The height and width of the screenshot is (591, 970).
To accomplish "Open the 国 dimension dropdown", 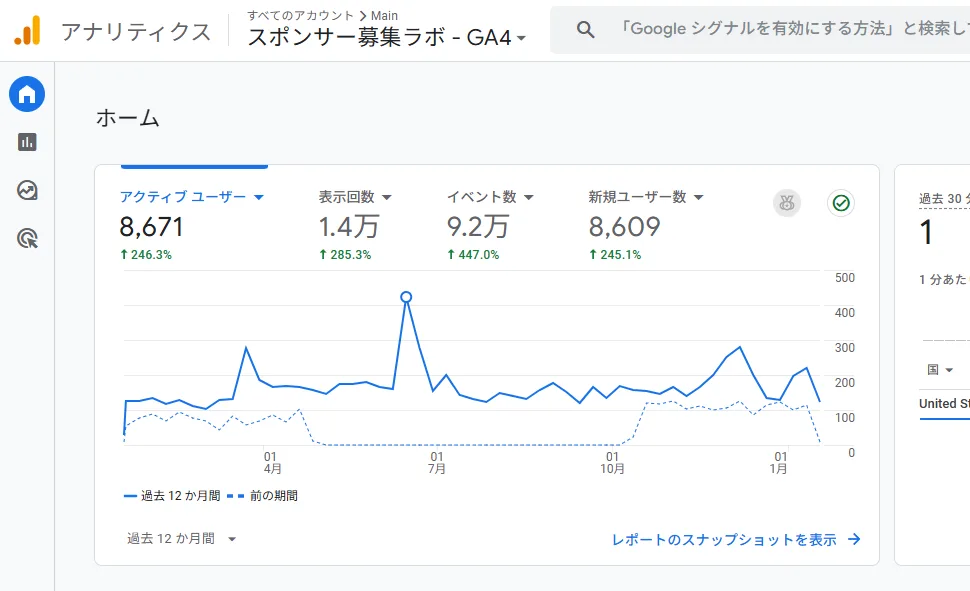I will click(x=940, y=369).
